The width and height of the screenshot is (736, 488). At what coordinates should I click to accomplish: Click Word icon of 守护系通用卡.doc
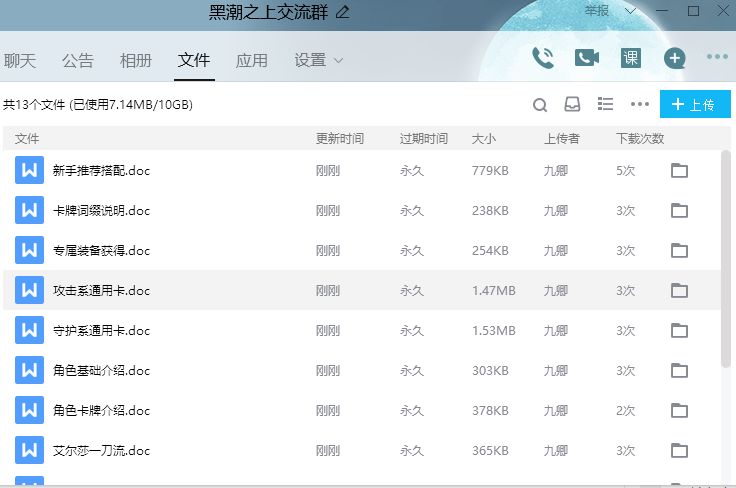pyautogui.click(x=29, y=330)
